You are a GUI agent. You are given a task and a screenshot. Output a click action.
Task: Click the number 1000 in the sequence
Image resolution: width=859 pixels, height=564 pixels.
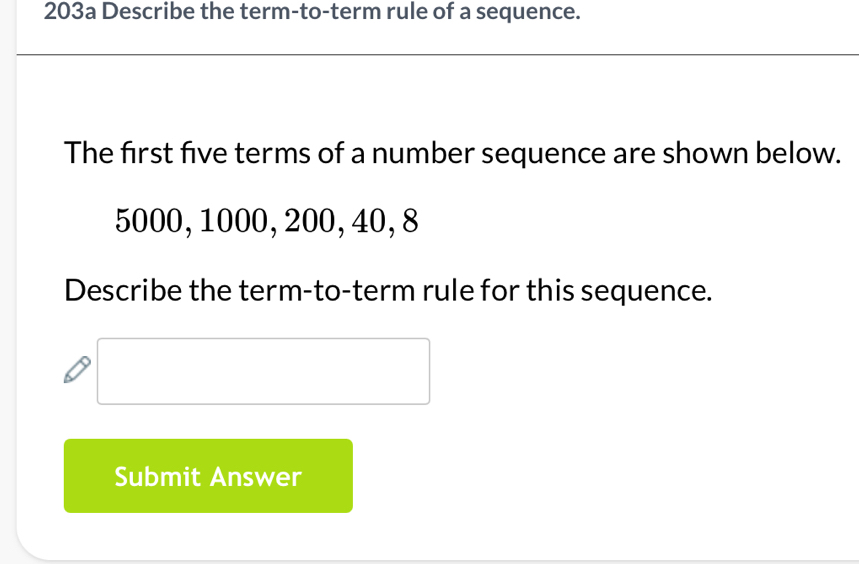point(235,221)
